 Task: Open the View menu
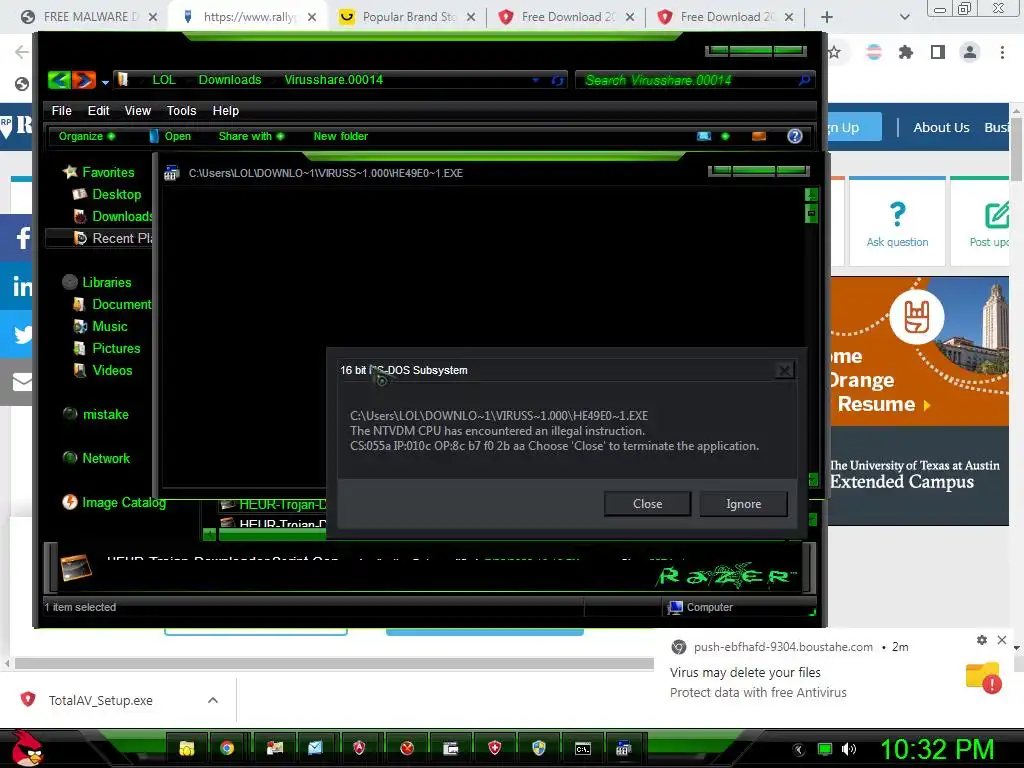tap(138, 110)
